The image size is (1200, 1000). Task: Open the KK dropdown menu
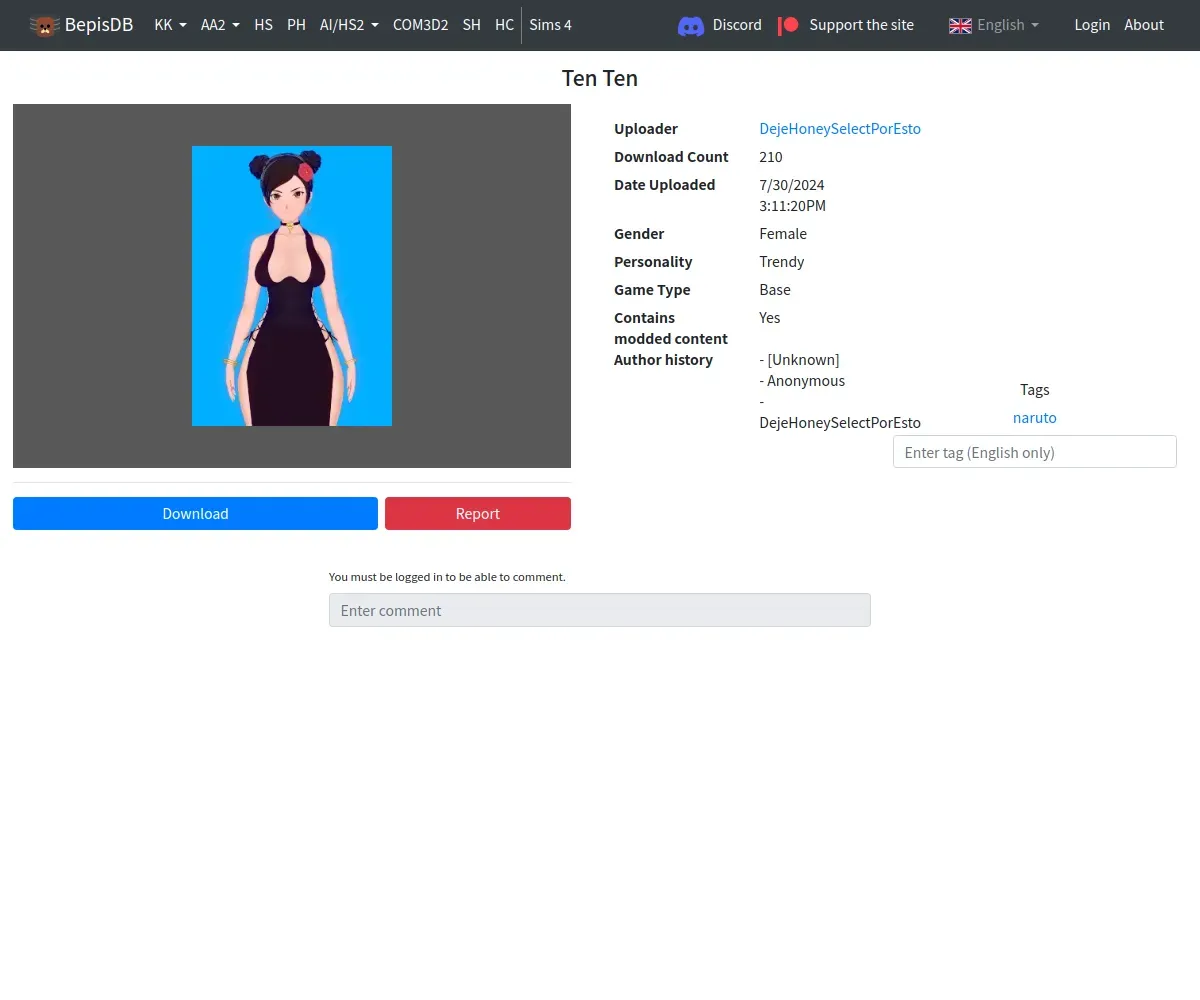(170, 25)
